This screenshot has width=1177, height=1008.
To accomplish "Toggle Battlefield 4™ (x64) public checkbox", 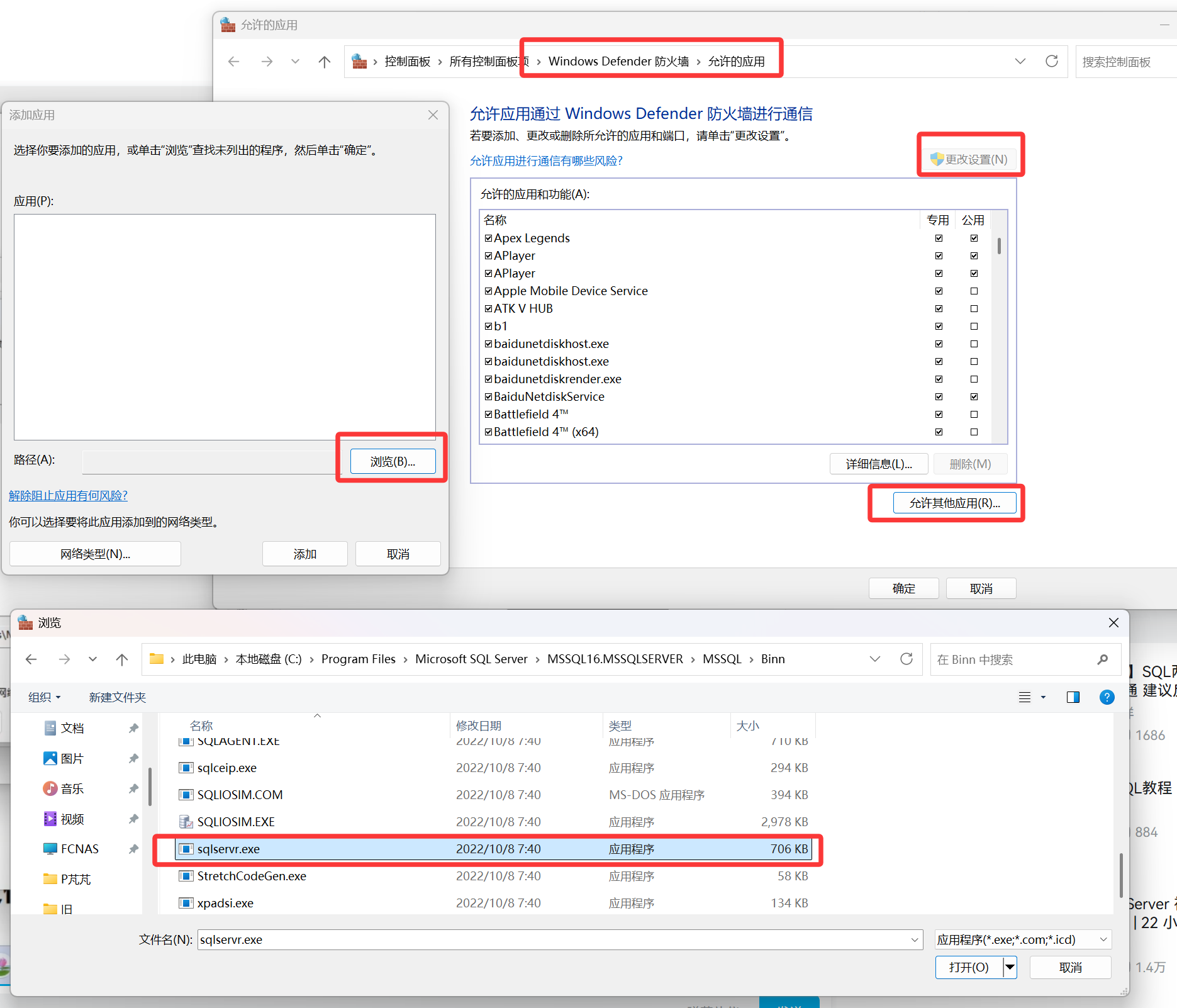I will coord(974,432).
